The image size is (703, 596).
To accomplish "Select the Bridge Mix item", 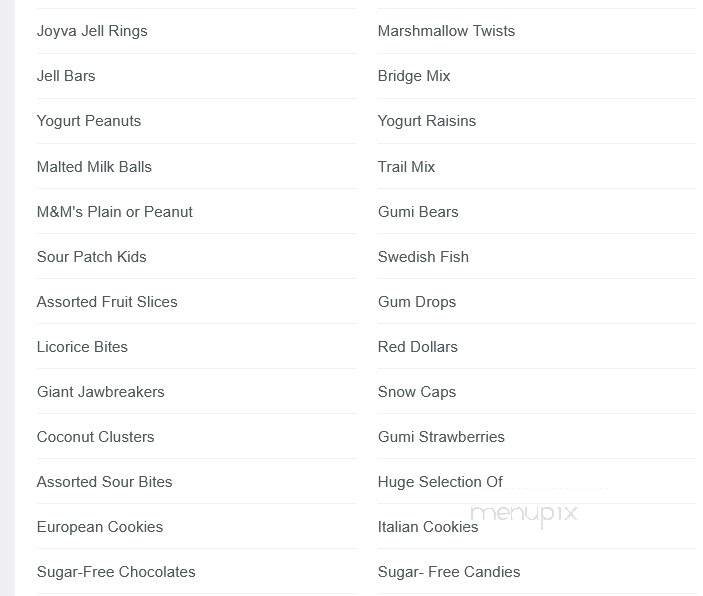I will pos(414,76).
